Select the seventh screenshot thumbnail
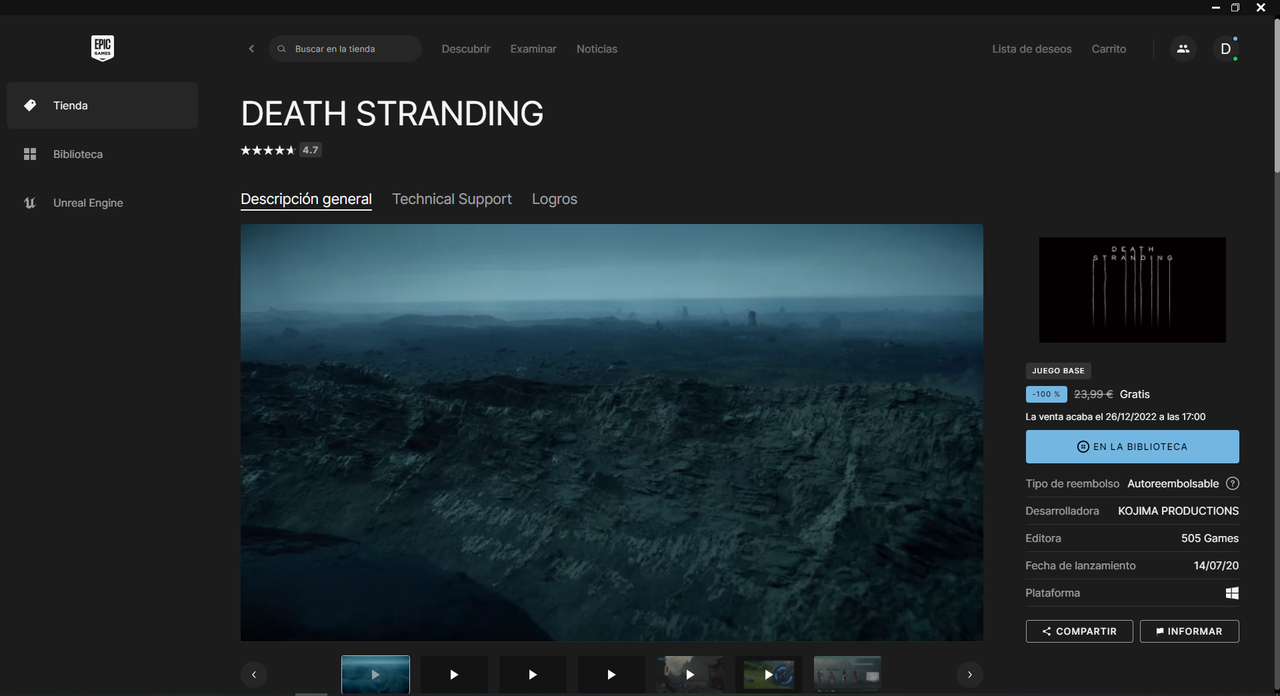This screenshot has width=1280, height=696. click(x=847, y=675)
